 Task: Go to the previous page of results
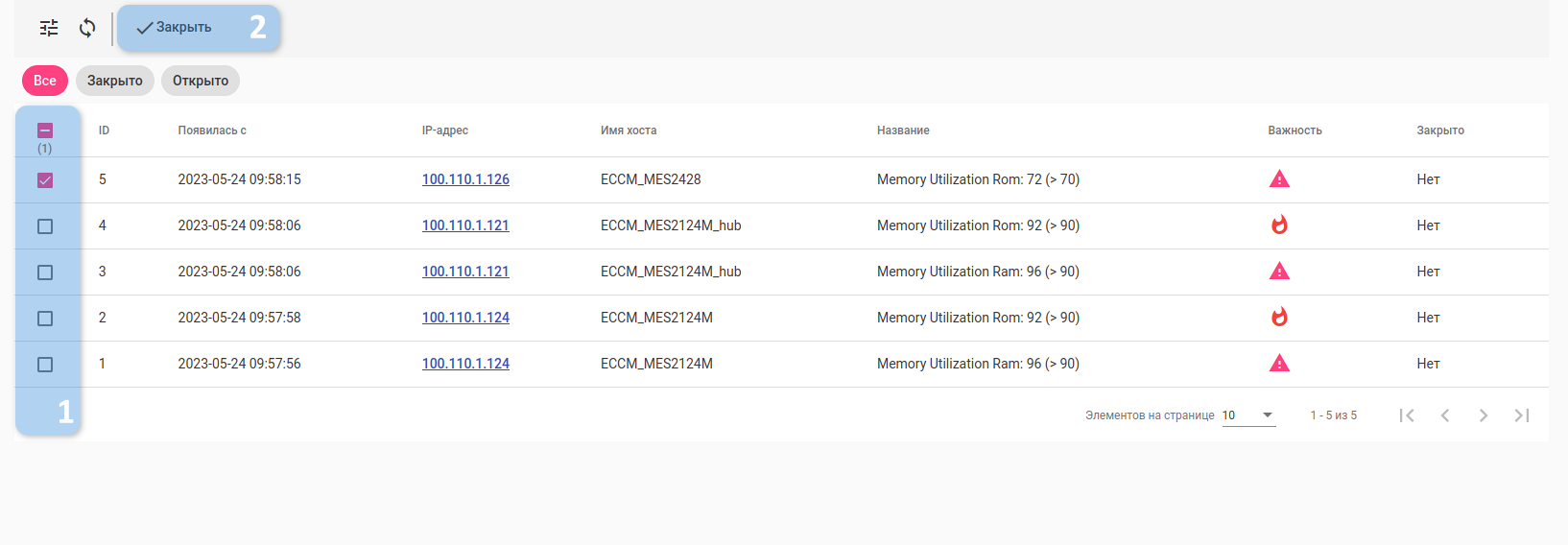(x=1444, y=415)
